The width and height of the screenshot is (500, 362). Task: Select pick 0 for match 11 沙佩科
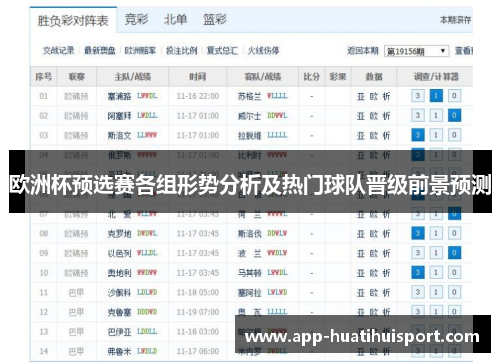click(454, 292)
